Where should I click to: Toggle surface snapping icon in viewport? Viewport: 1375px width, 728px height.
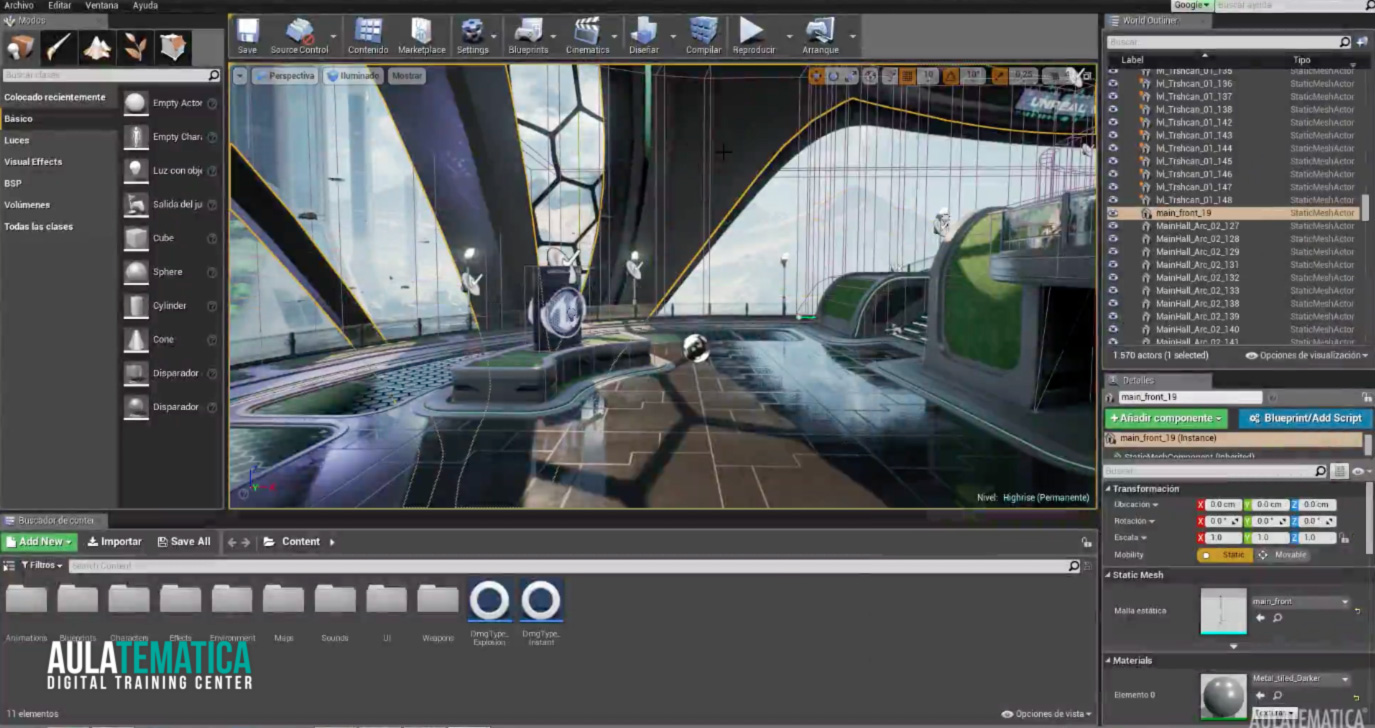pyautogui.click(x=890, y=76)
